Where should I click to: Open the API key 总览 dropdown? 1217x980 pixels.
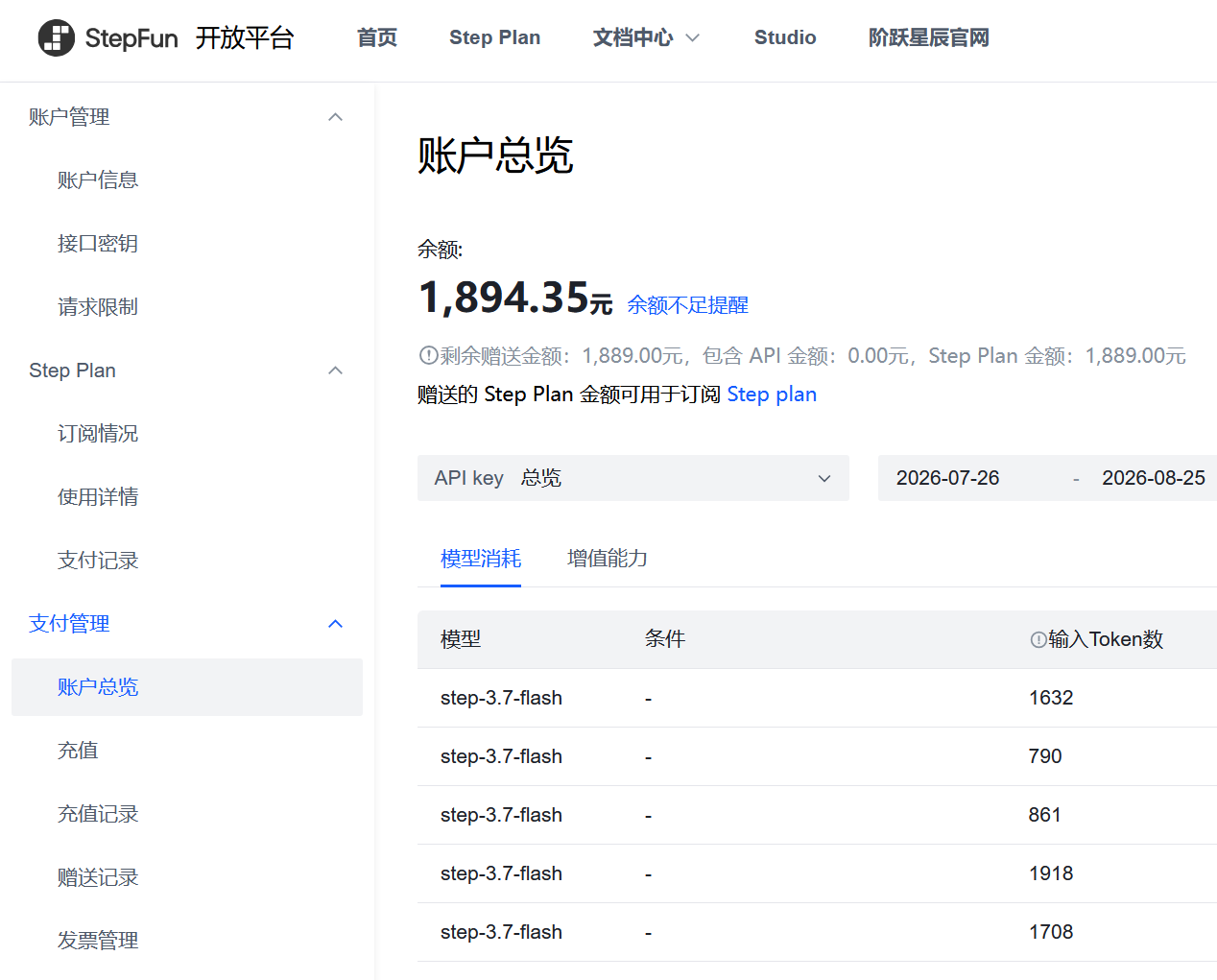pos(633,478)
